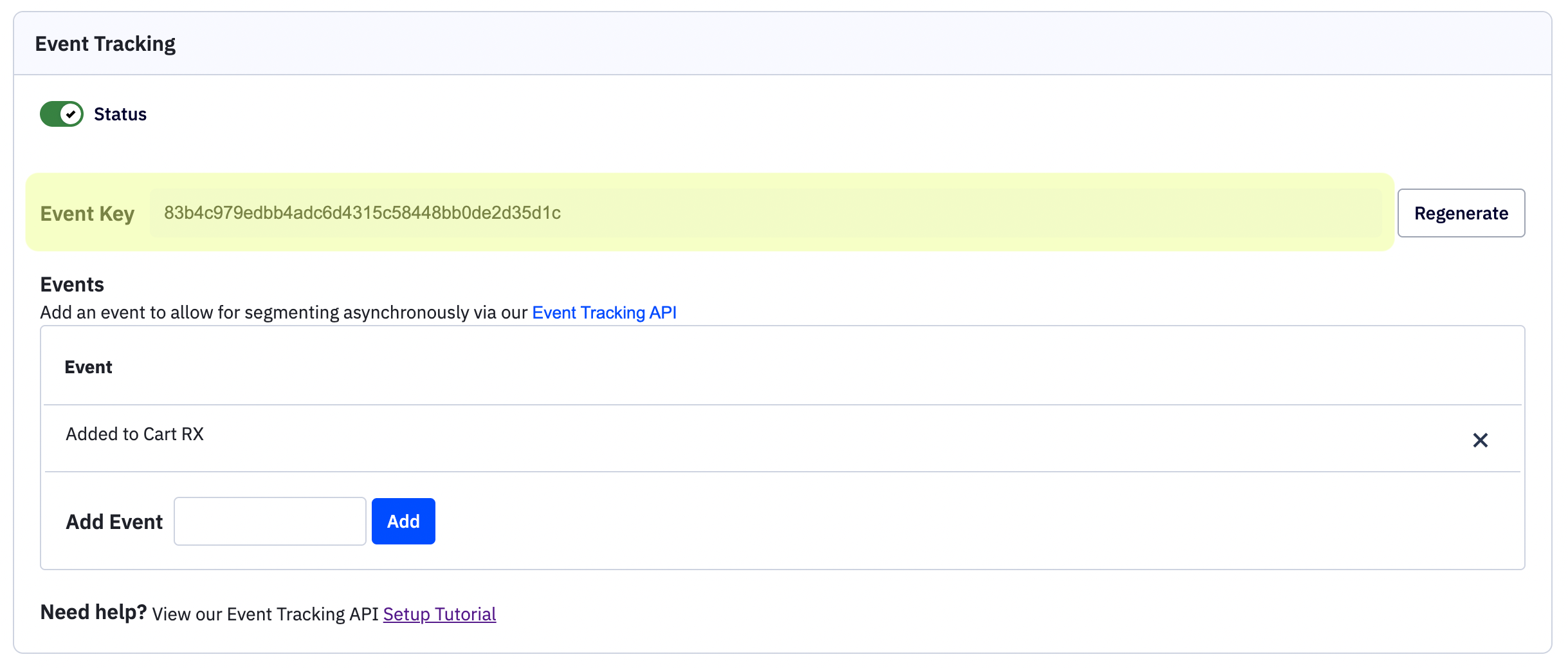Open the Event Tracking API link
This screenshot has height=668, width=1568.
(x=604, y=312)
